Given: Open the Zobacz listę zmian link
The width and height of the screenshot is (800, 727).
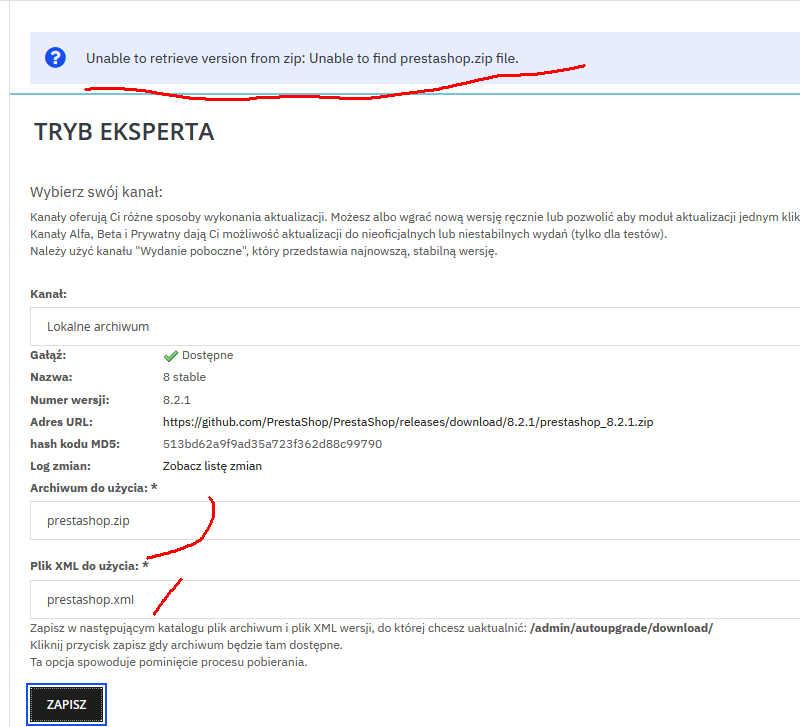Looking at the screenshot, I should click(x=212, y=466).
